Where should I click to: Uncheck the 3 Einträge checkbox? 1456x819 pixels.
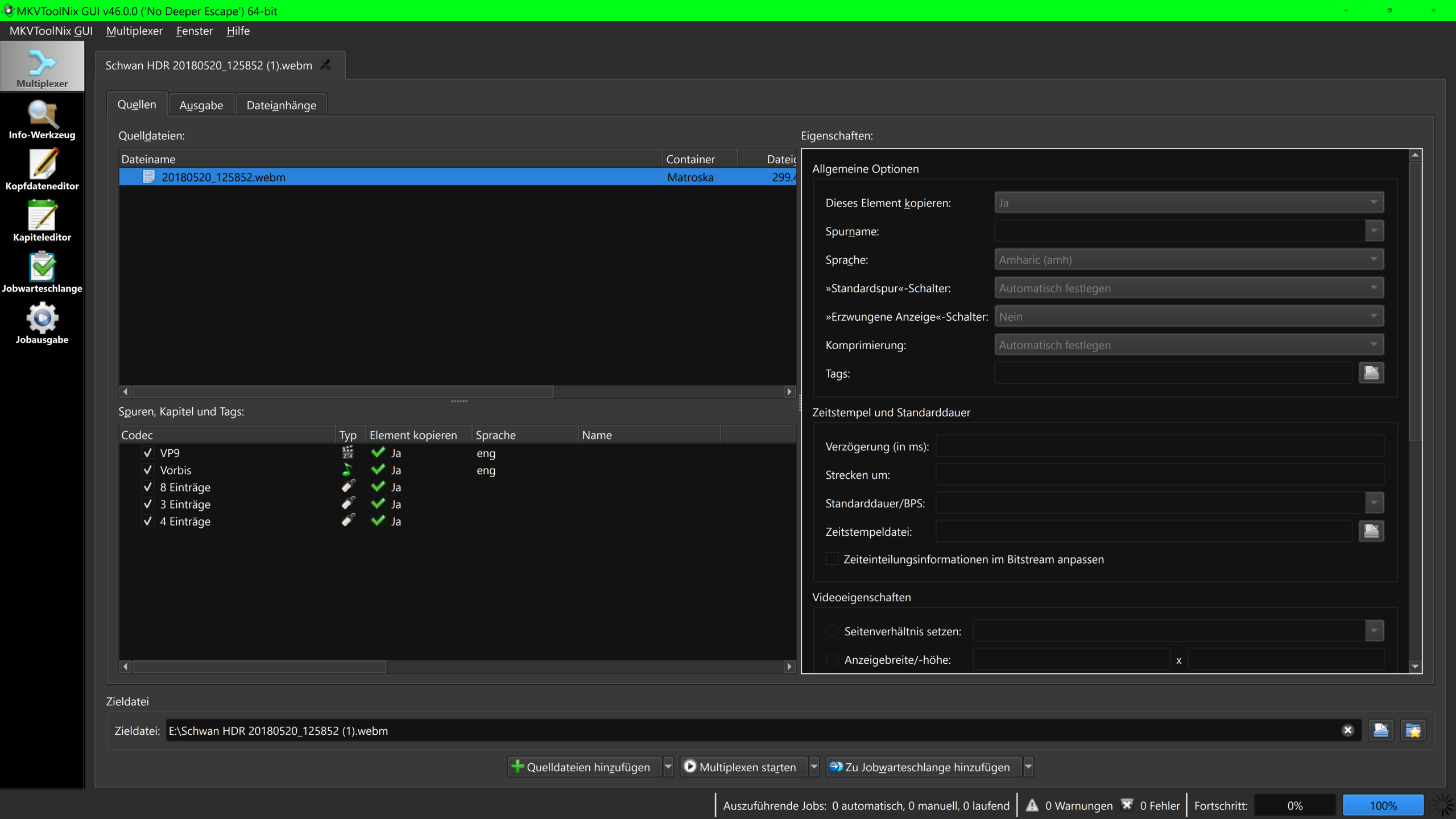[x=148, y=504]
